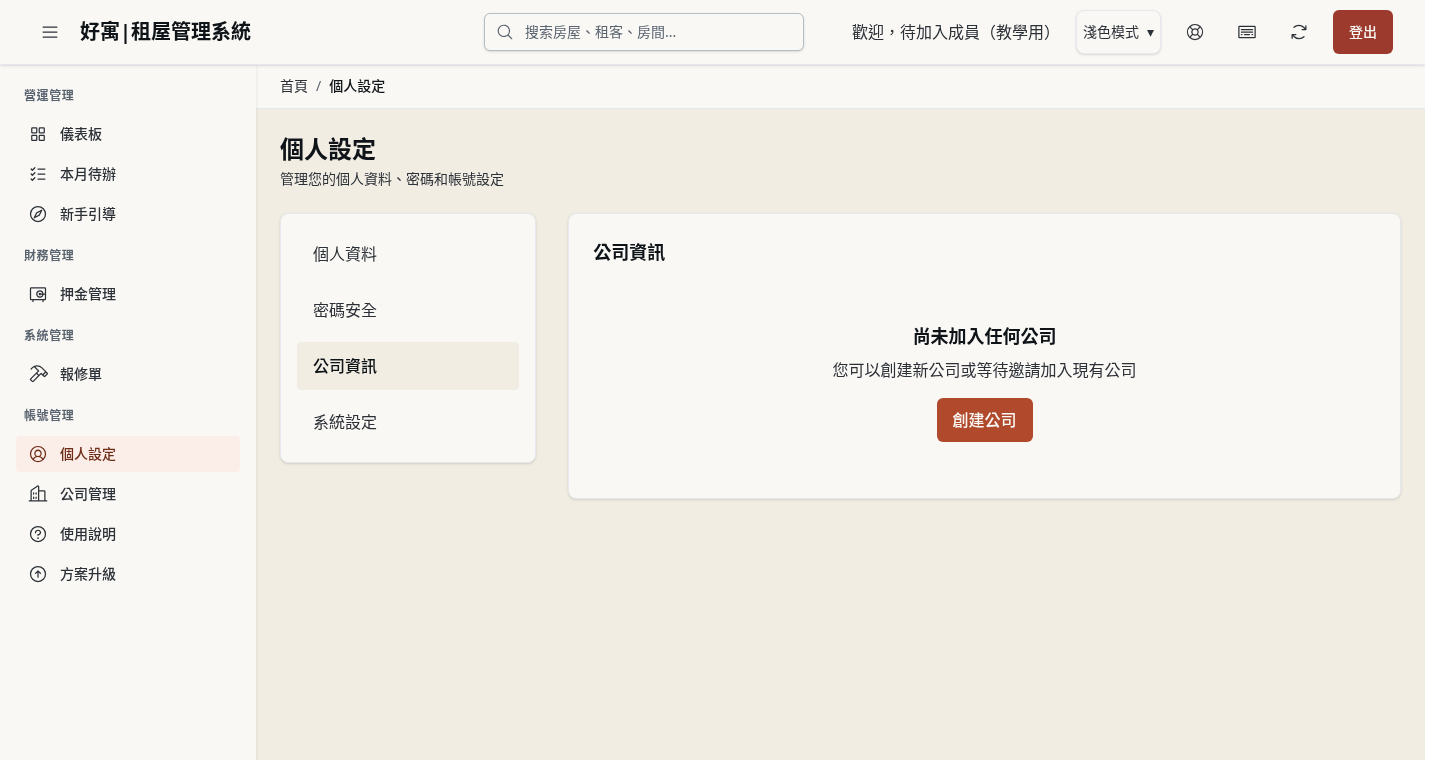Image resolution: width=1440 pixels, height=760 pixels.
Task: Switch to the 個人資料 tab
Action: (x=408, y=254)
